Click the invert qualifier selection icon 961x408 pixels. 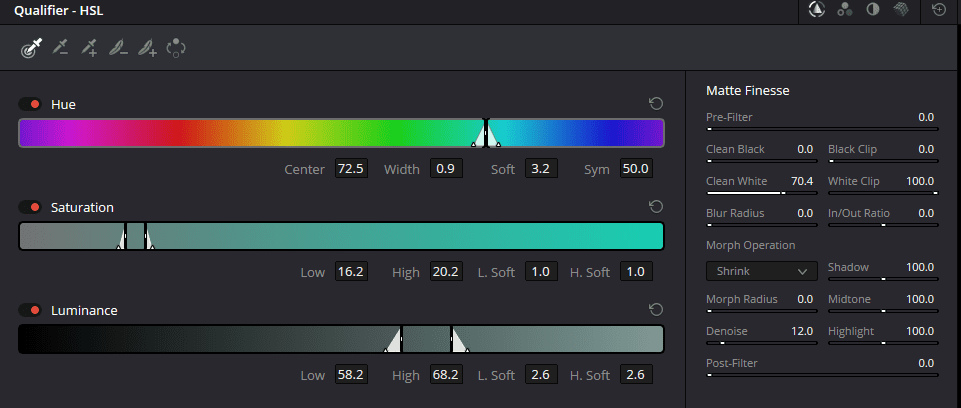pos(176,48)
